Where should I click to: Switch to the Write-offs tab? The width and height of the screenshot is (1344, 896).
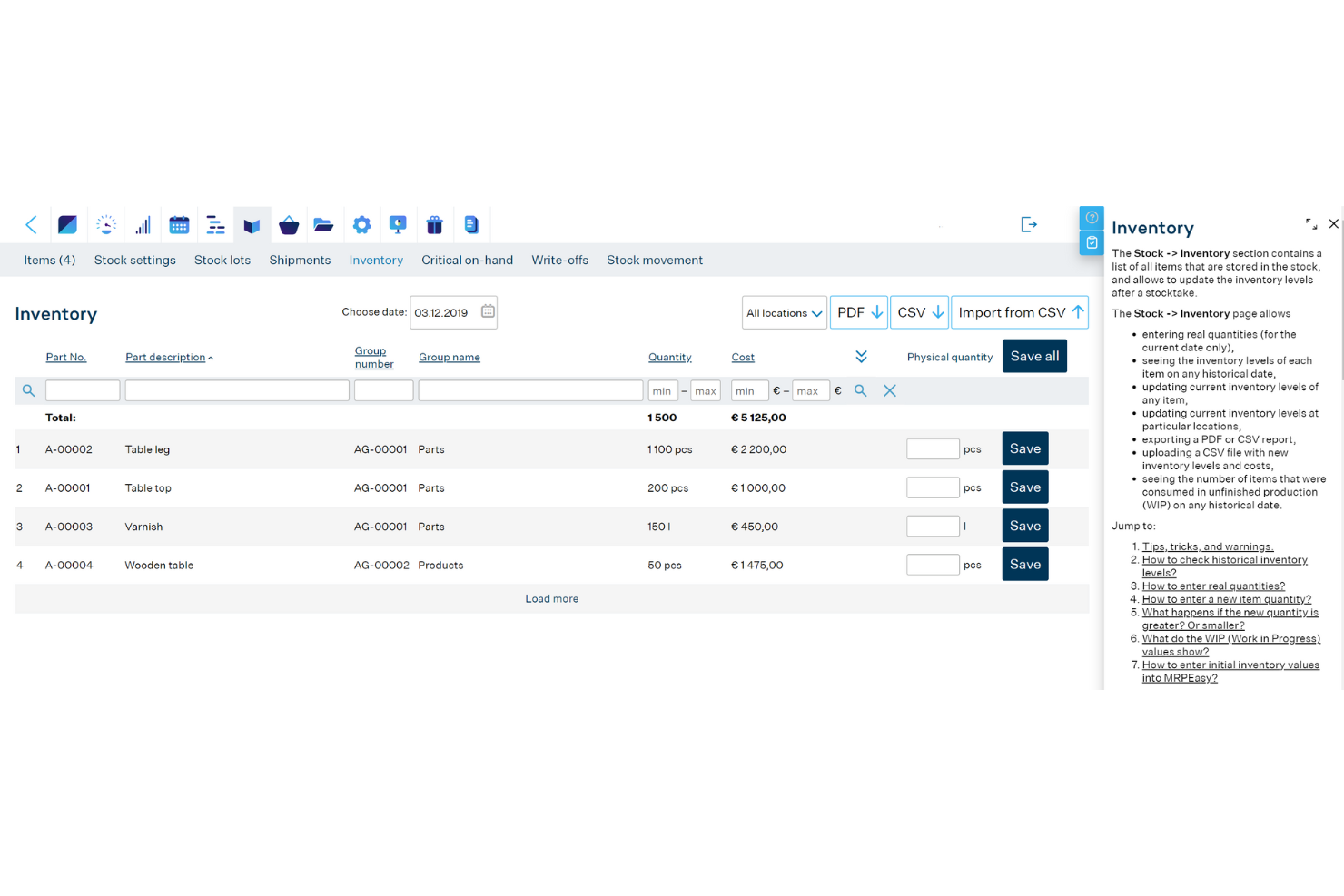559,261
